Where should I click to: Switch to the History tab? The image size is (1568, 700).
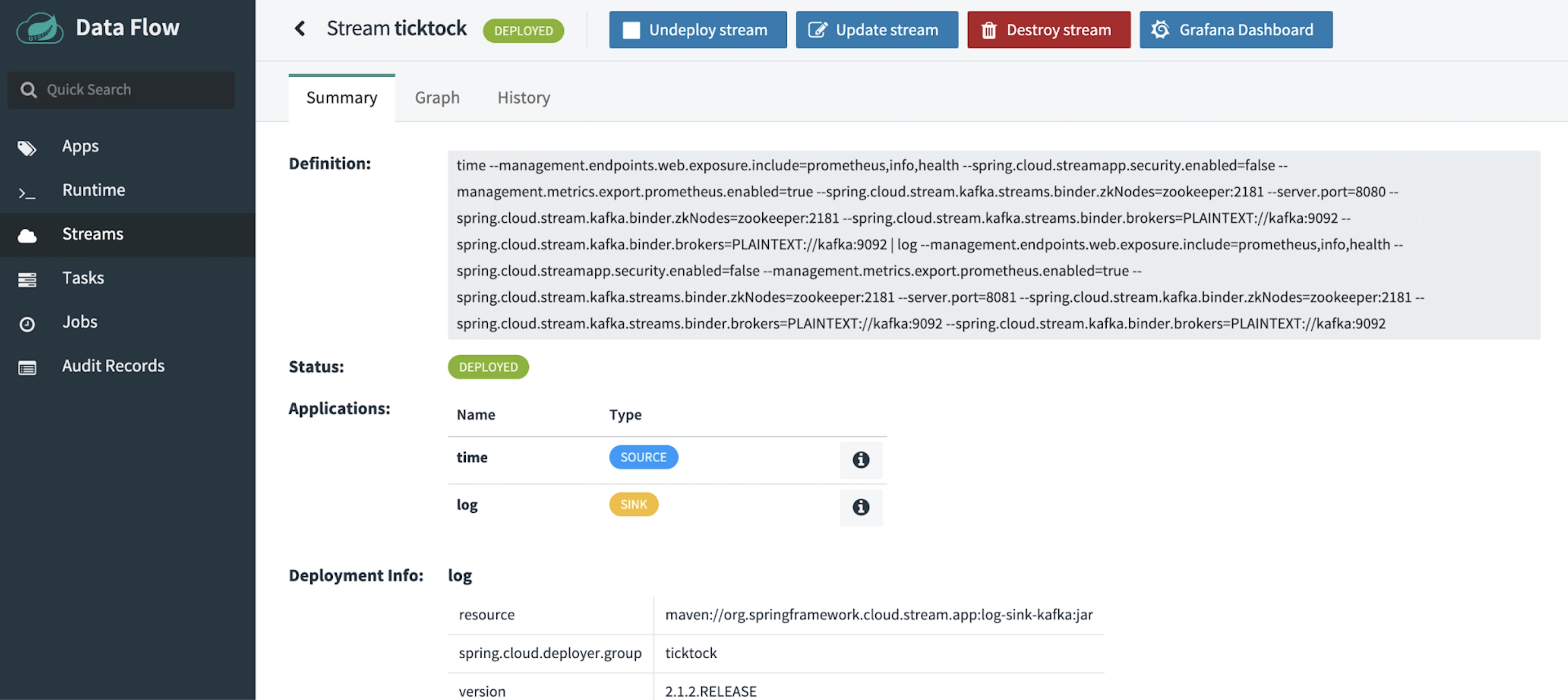[523, 97]
